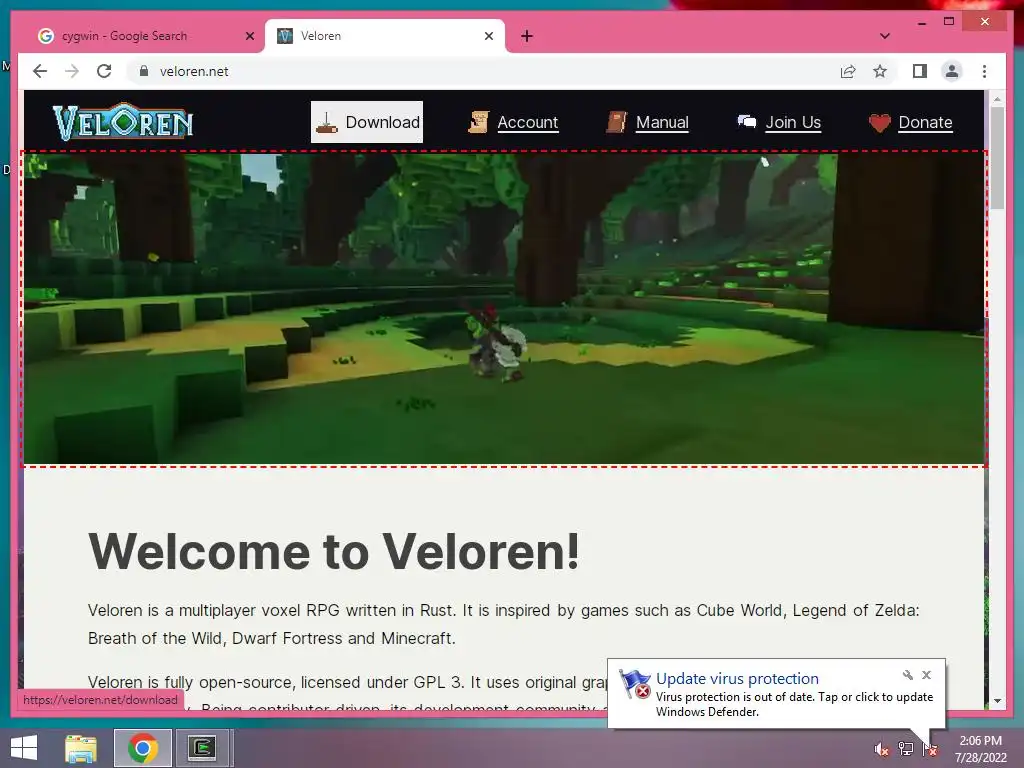Expand the tab search dropdown arrow
This screenshot has width=1024, height=768.
[884, 36]
